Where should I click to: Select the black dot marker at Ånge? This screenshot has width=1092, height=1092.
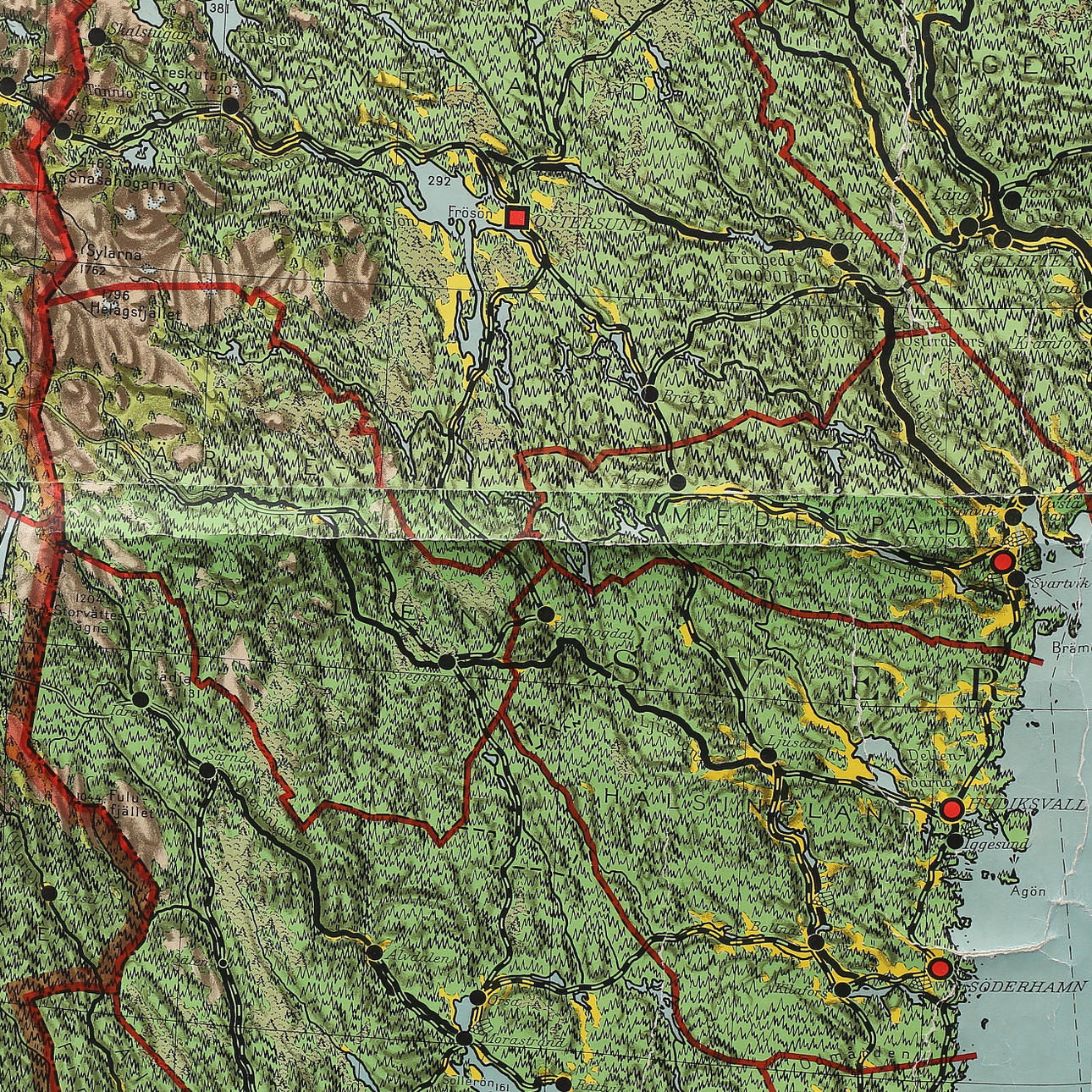[677, 482]
